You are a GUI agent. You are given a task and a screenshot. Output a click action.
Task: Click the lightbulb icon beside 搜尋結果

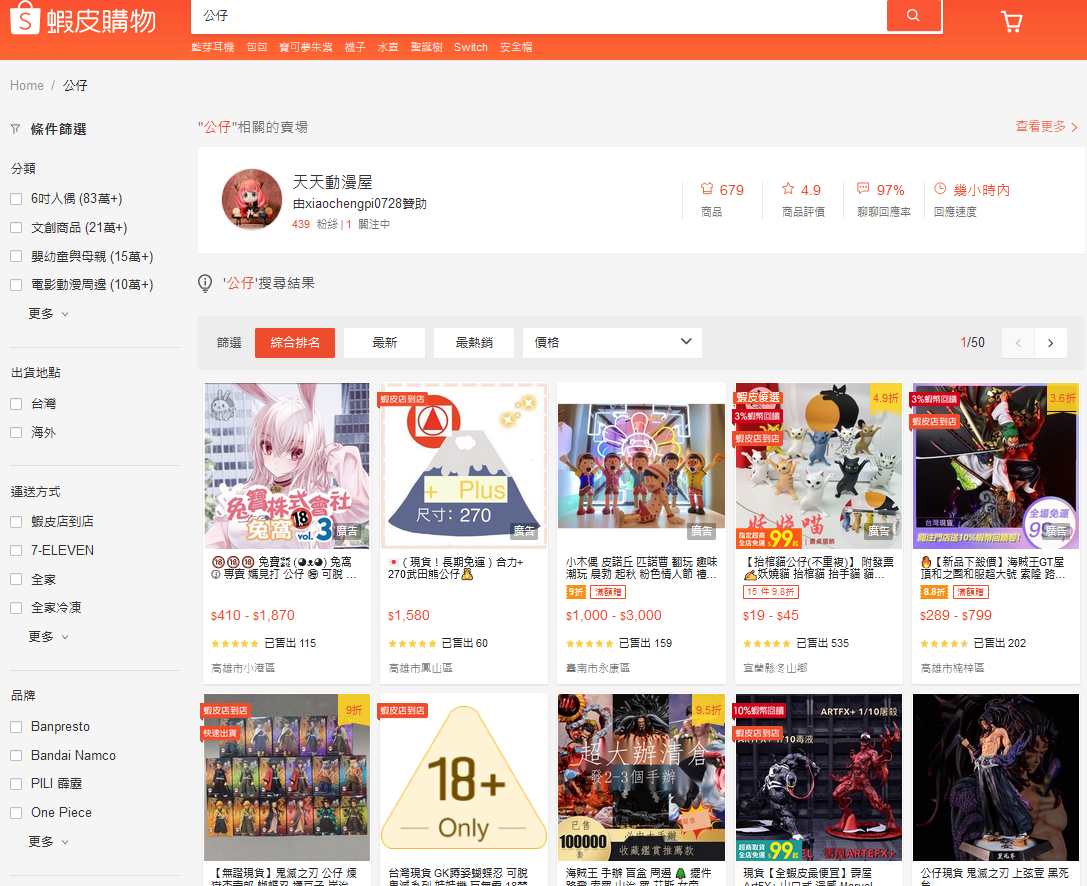[x=205, y=284]
